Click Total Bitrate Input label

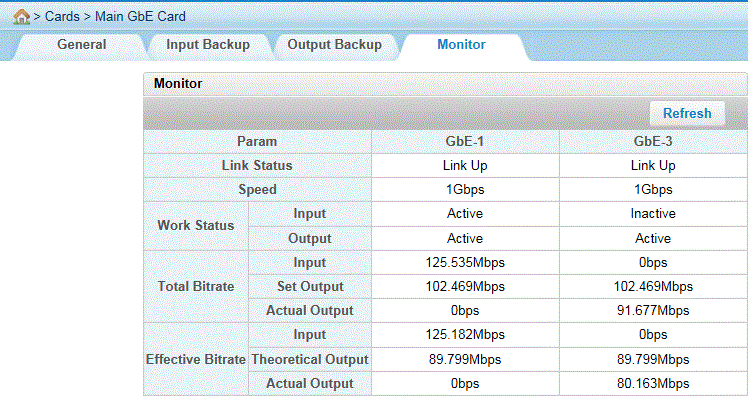coord(310,262)
